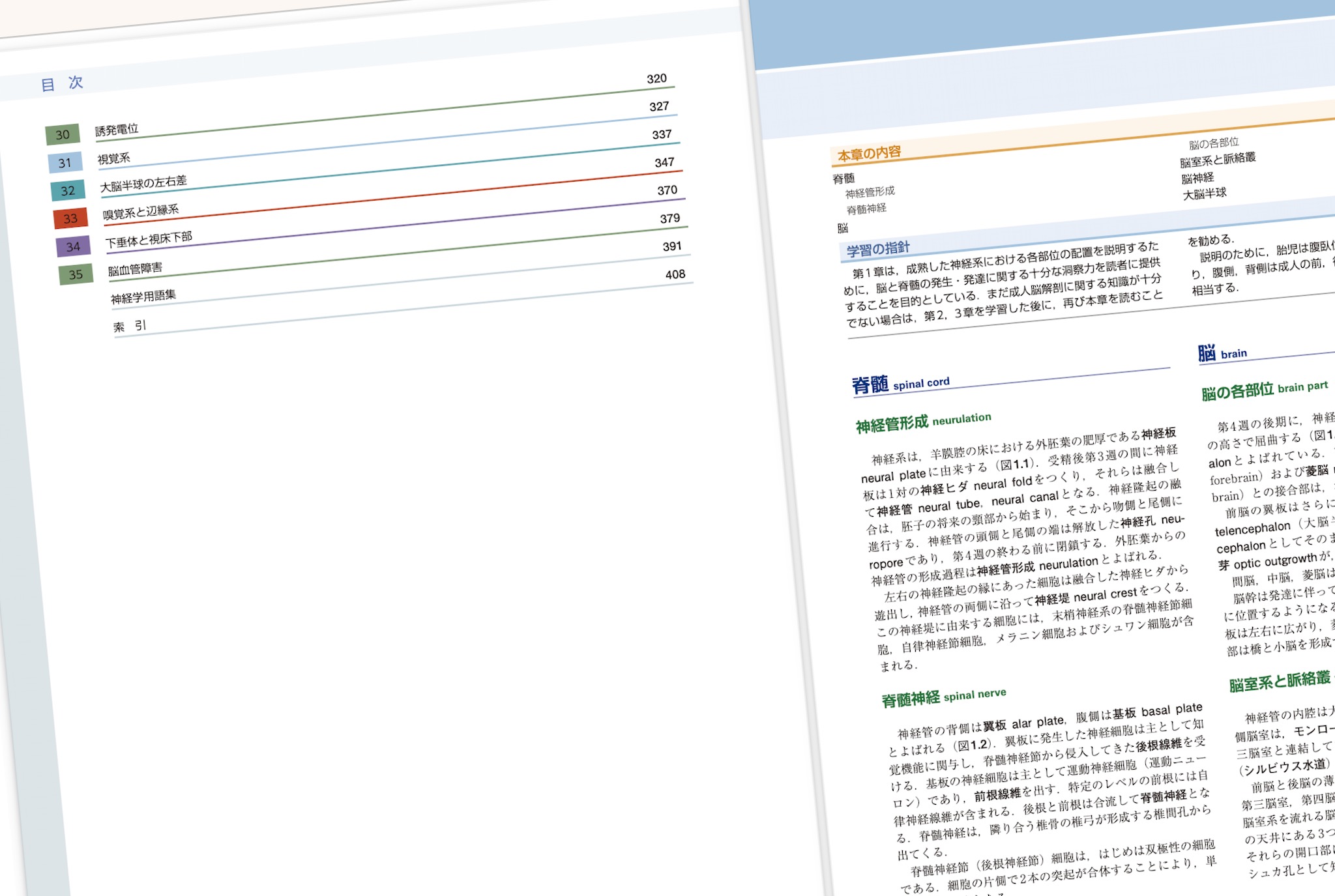This screenshot has width=1335, height=896.
Task: Select the teal chapter 32 badge
Action: (x=68, y=190)
